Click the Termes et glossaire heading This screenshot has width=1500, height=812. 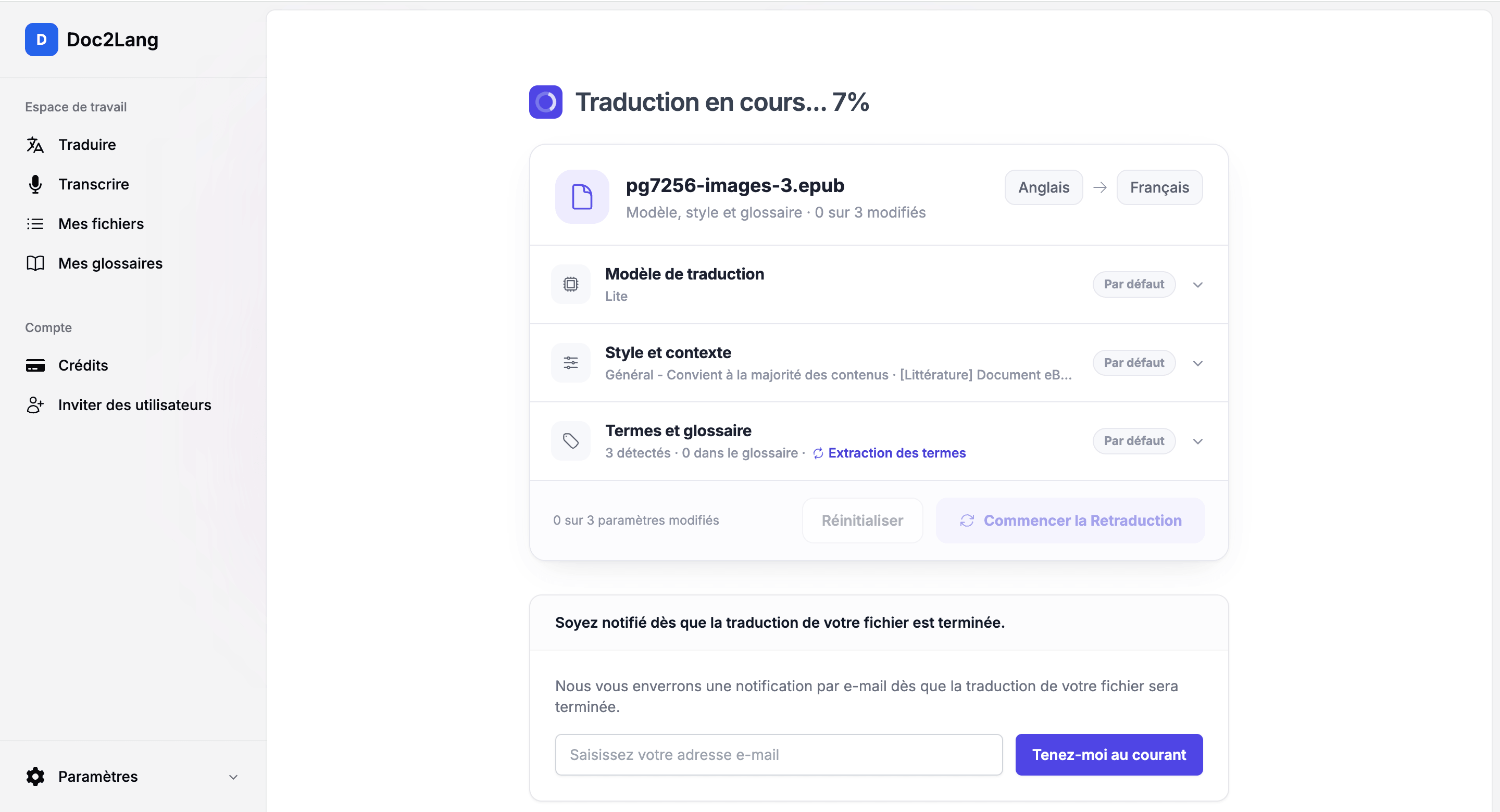[x=678, y=431]
